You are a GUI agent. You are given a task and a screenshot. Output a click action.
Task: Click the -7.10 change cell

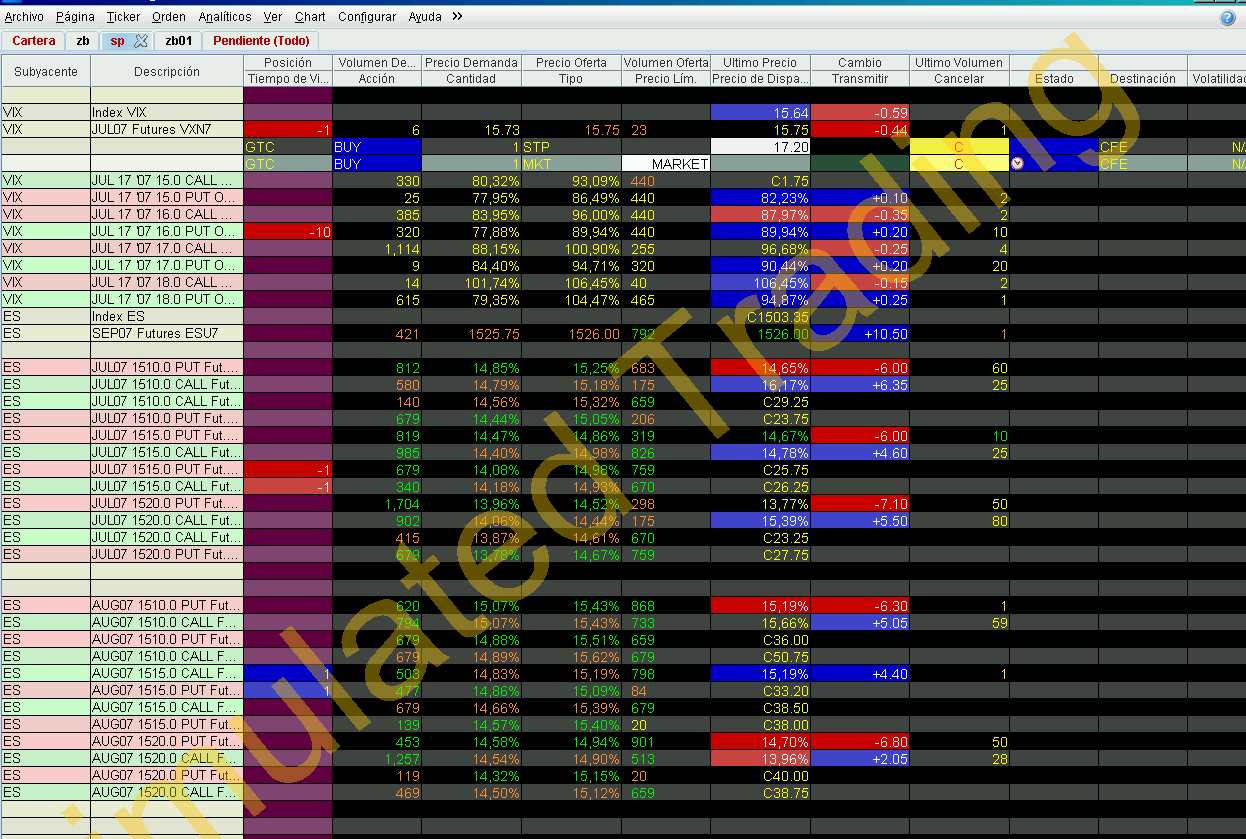(x=860, y=504)
